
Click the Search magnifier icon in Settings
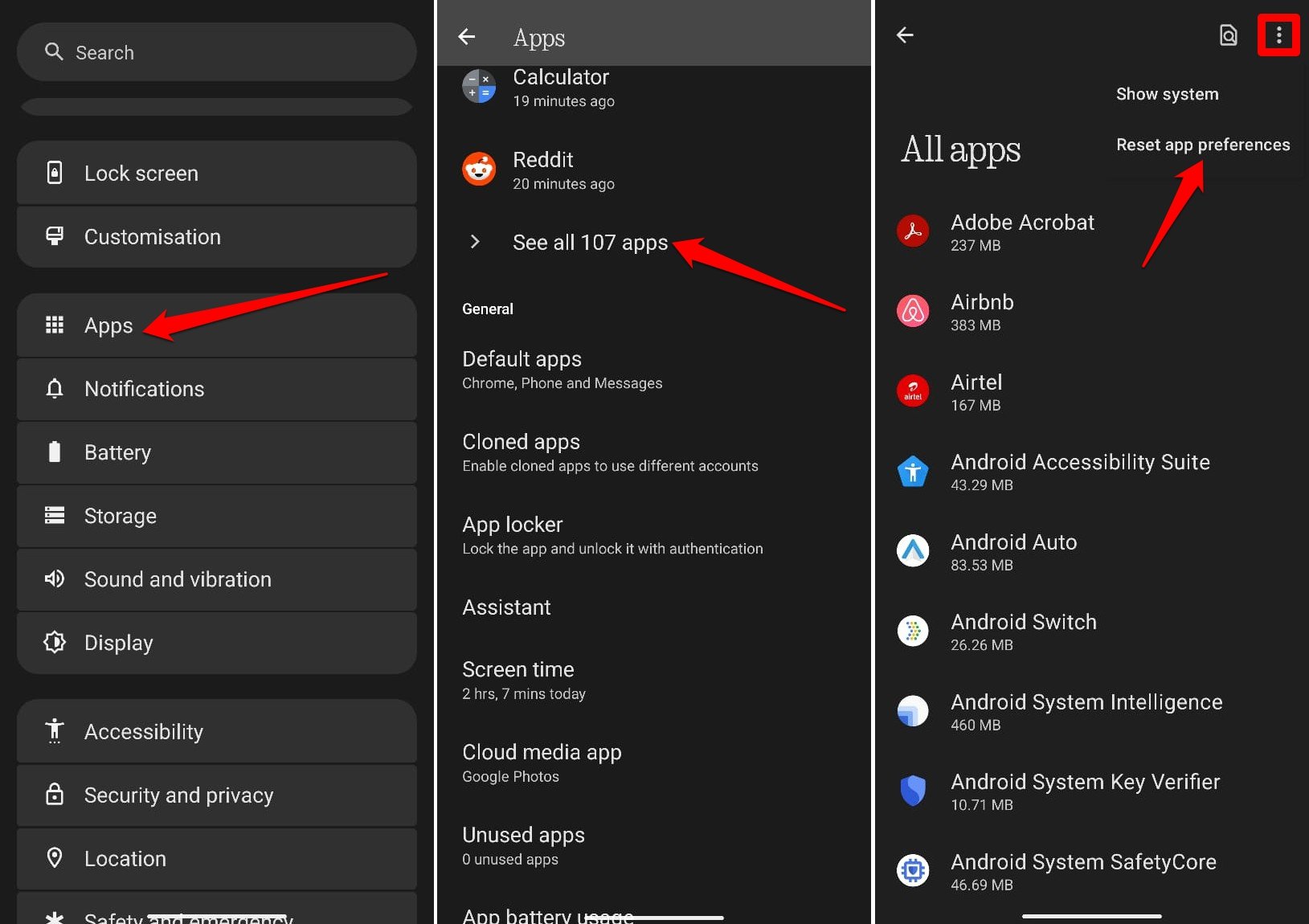click(x=54, y=51)
